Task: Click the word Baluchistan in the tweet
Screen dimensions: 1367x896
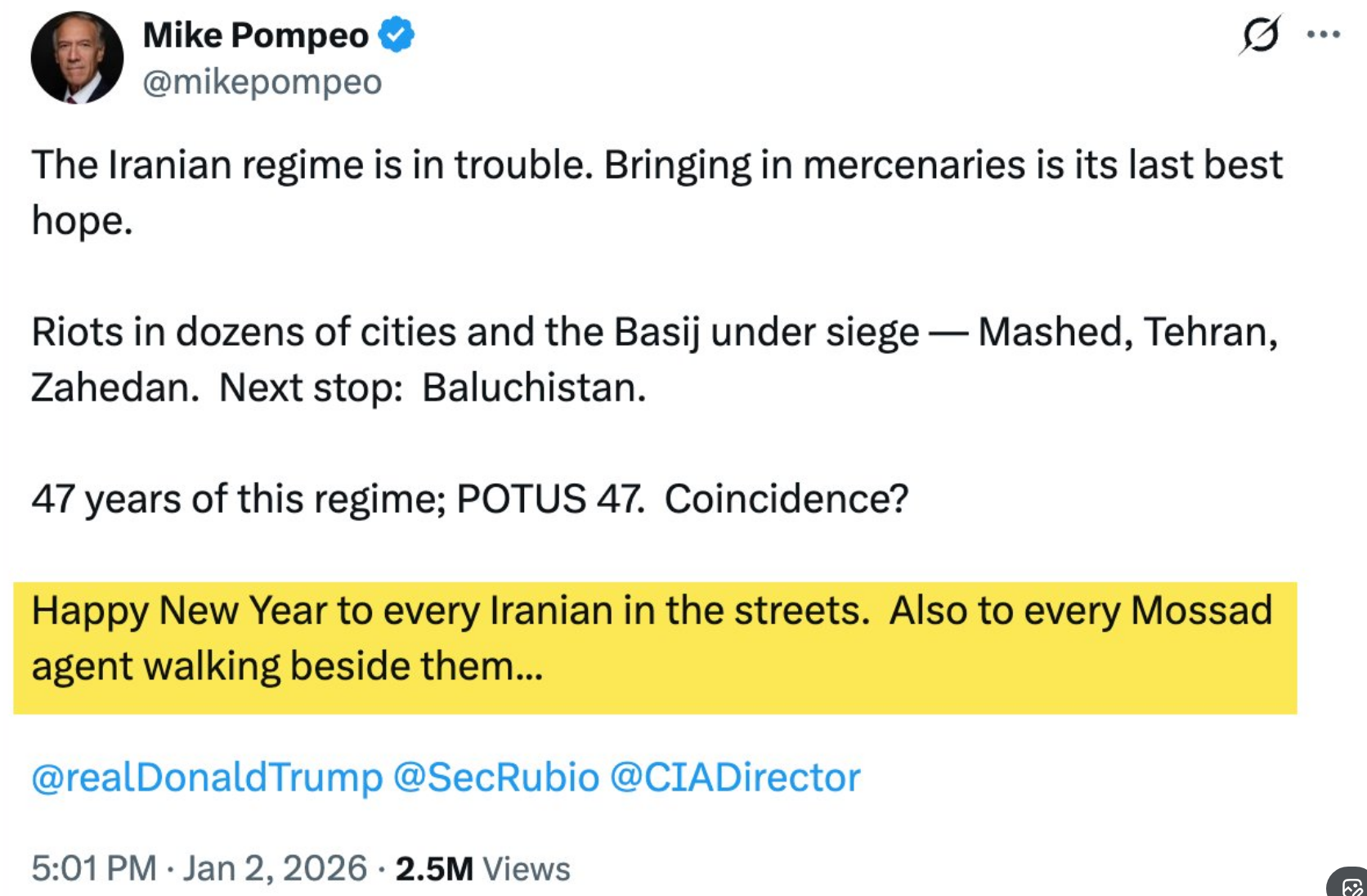Action: [x=533, y=388]
